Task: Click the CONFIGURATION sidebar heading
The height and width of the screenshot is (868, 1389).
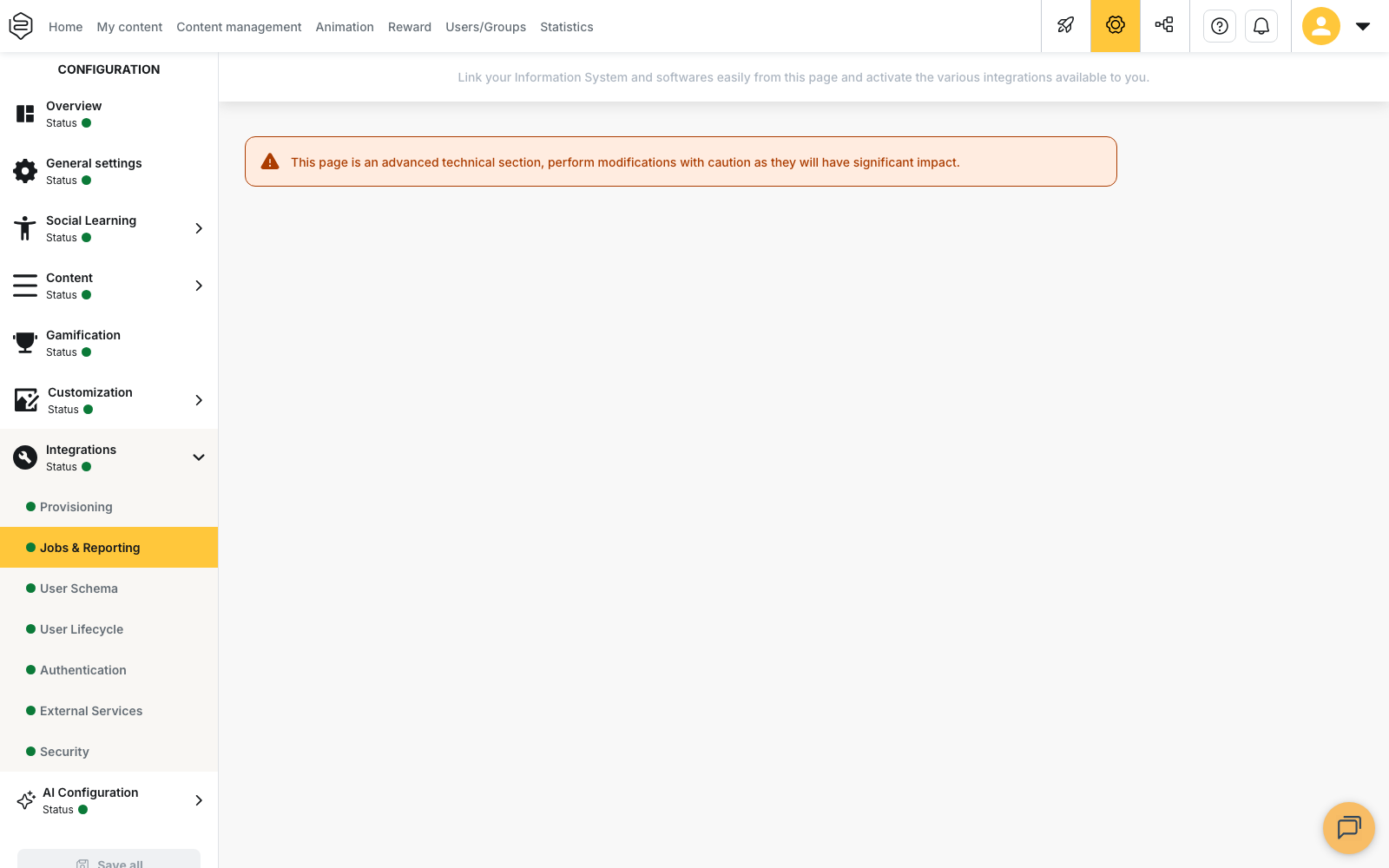Action: 109,69
